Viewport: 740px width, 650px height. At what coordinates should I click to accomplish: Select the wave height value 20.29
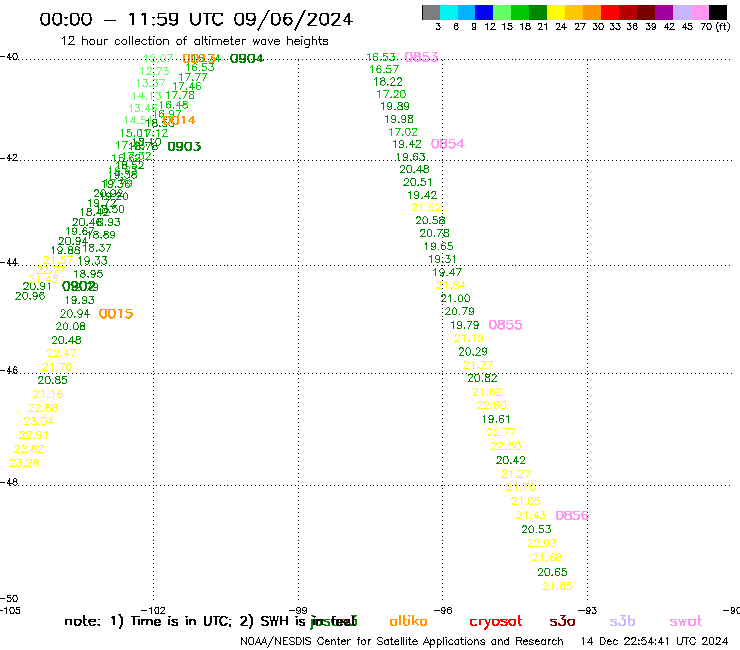point(473,351)
